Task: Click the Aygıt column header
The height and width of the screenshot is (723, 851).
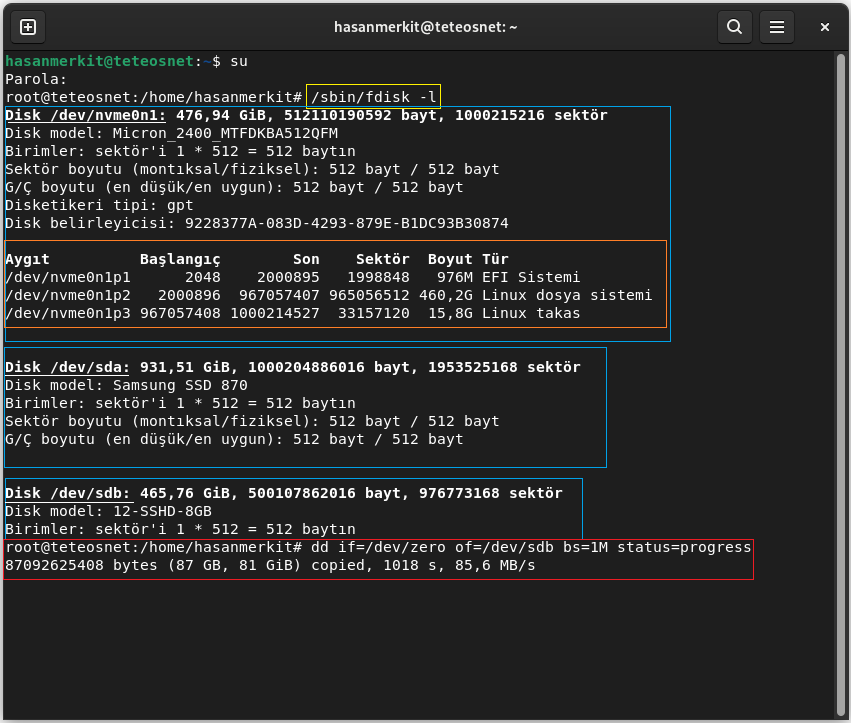Action: pos(27,259)
